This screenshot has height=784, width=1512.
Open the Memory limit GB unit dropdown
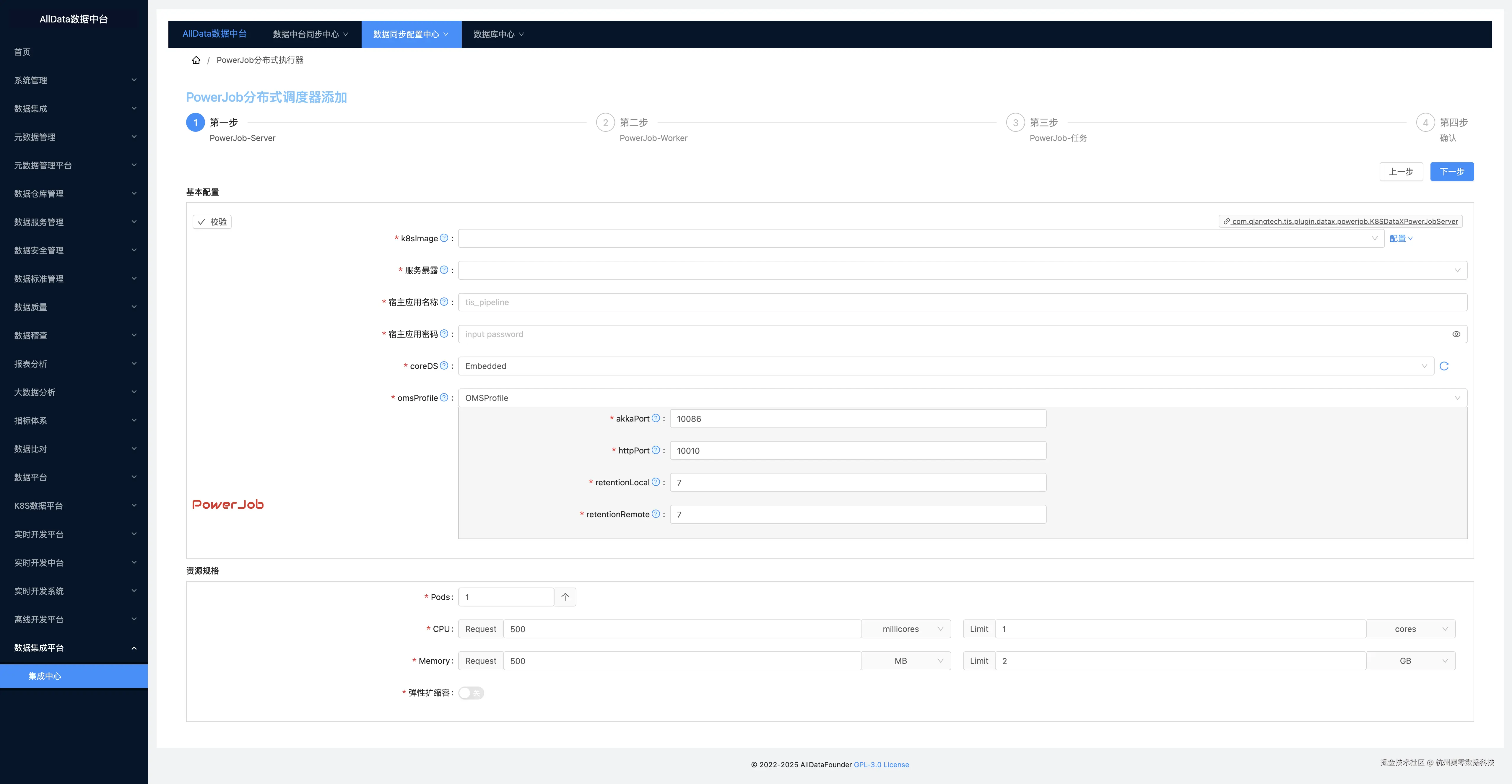click(x=1411, y=661)
